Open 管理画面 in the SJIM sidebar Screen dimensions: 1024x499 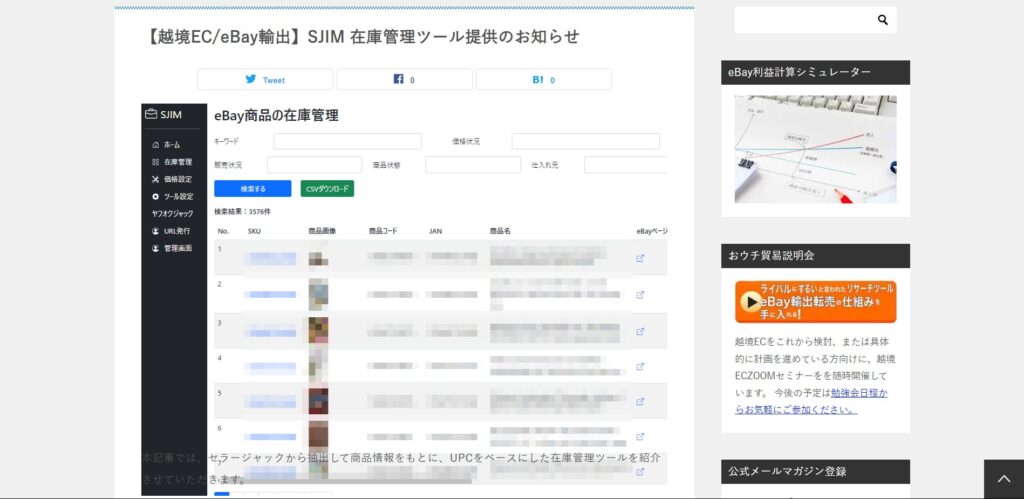172,248
